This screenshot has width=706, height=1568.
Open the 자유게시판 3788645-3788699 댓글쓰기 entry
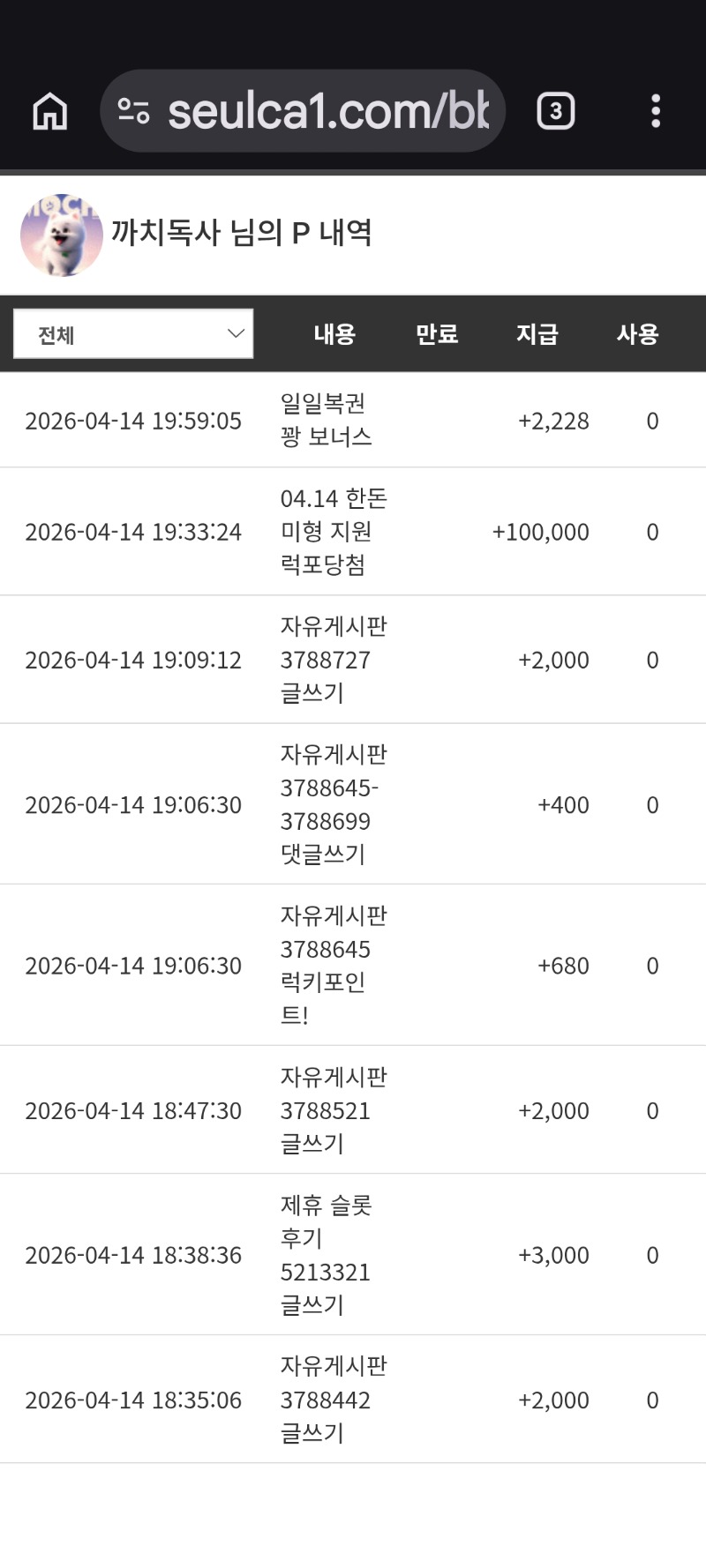click(x=333, y=804)
